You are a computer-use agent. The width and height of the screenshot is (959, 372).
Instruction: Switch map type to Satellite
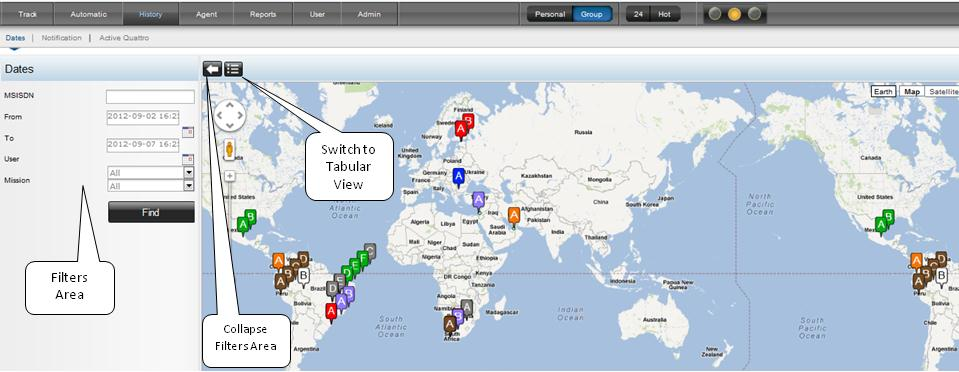point(942,92)
